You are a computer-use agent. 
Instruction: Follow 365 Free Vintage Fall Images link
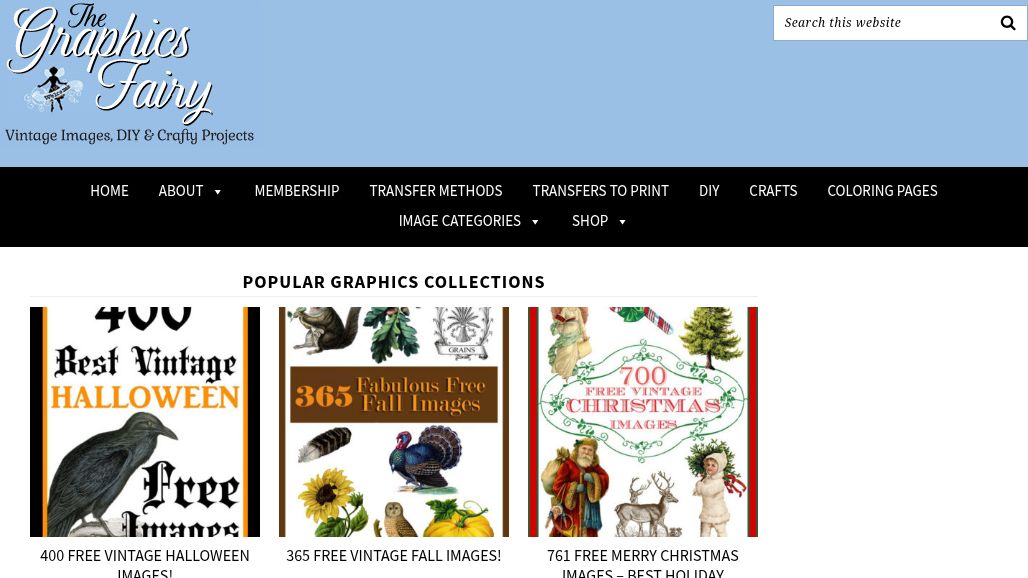tap(394, 556)
